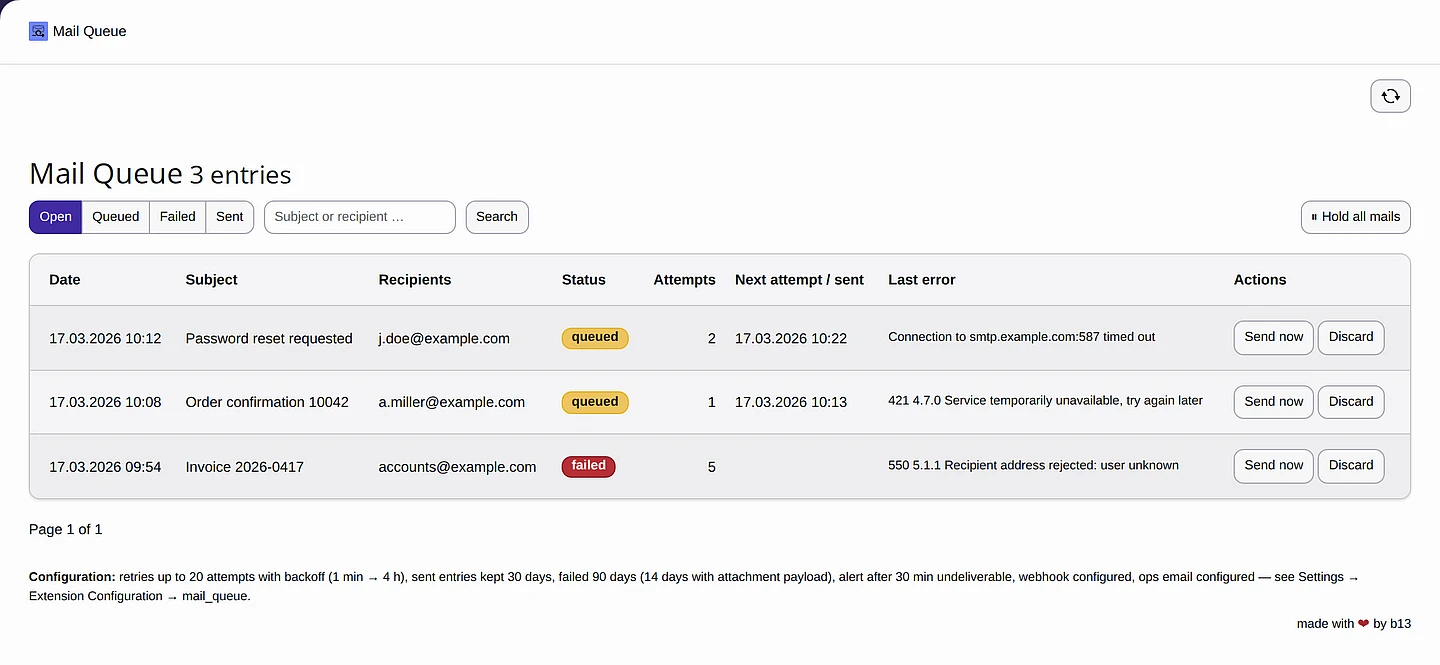Click the refresh icon button
Viewport: 1440px width, 665px height.
coord(1390,96)
